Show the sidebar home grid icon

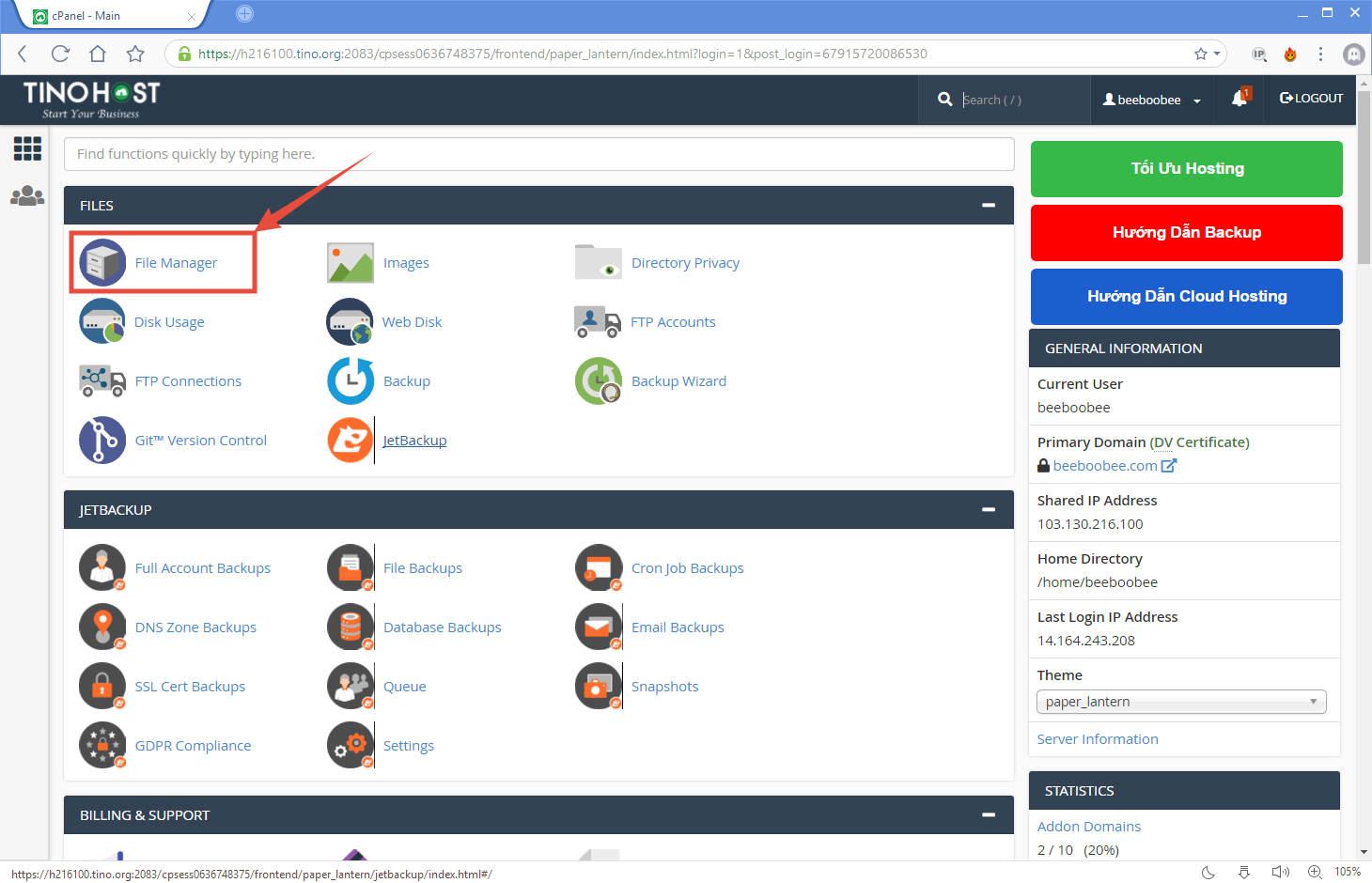27,148
